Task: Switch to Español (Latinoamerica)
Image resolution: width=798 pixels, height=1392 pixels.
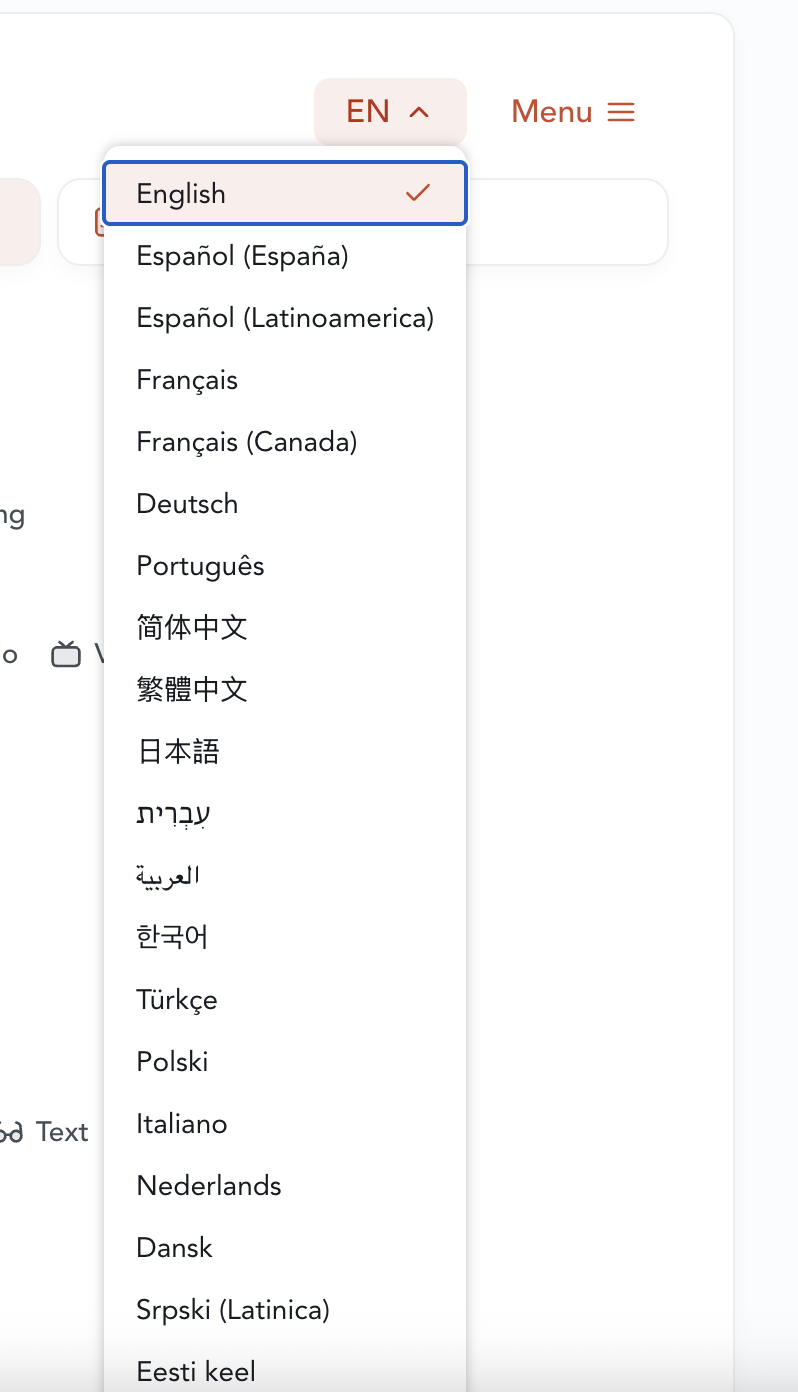Action: coord(285,318)
